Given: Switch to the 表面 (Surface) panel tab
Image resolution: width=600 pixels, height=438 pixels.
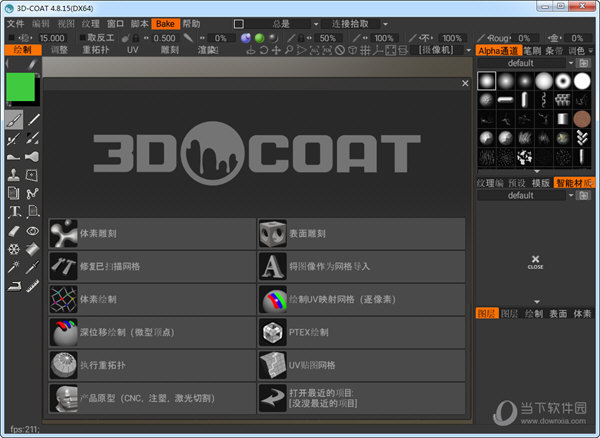Looking at the screenshot, I should 558,314.
